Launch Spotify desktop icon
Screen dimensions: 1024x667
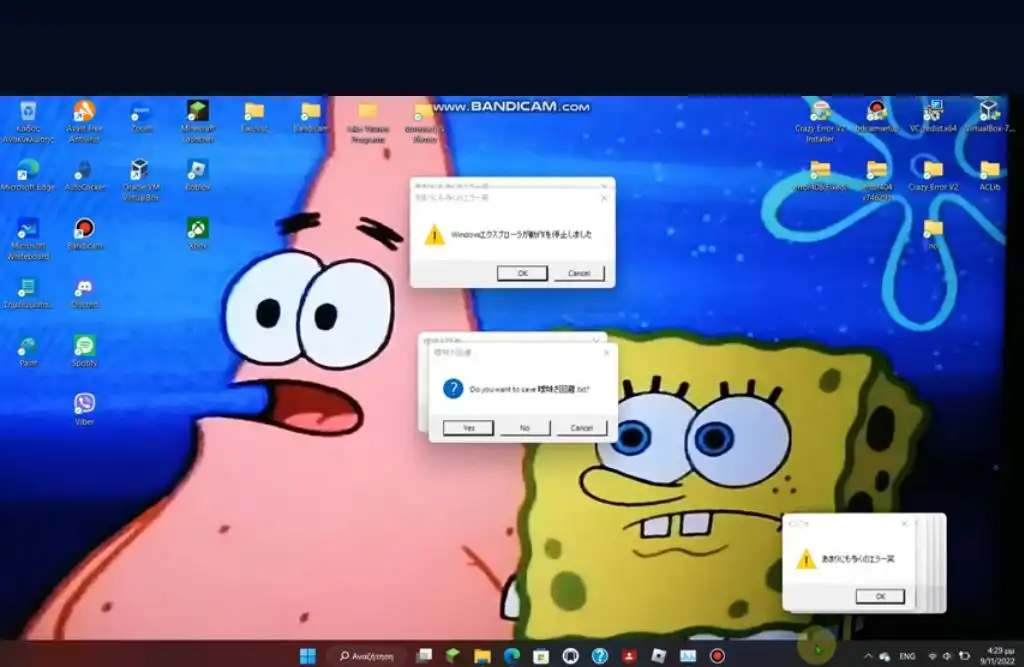[x=84, y=351]
